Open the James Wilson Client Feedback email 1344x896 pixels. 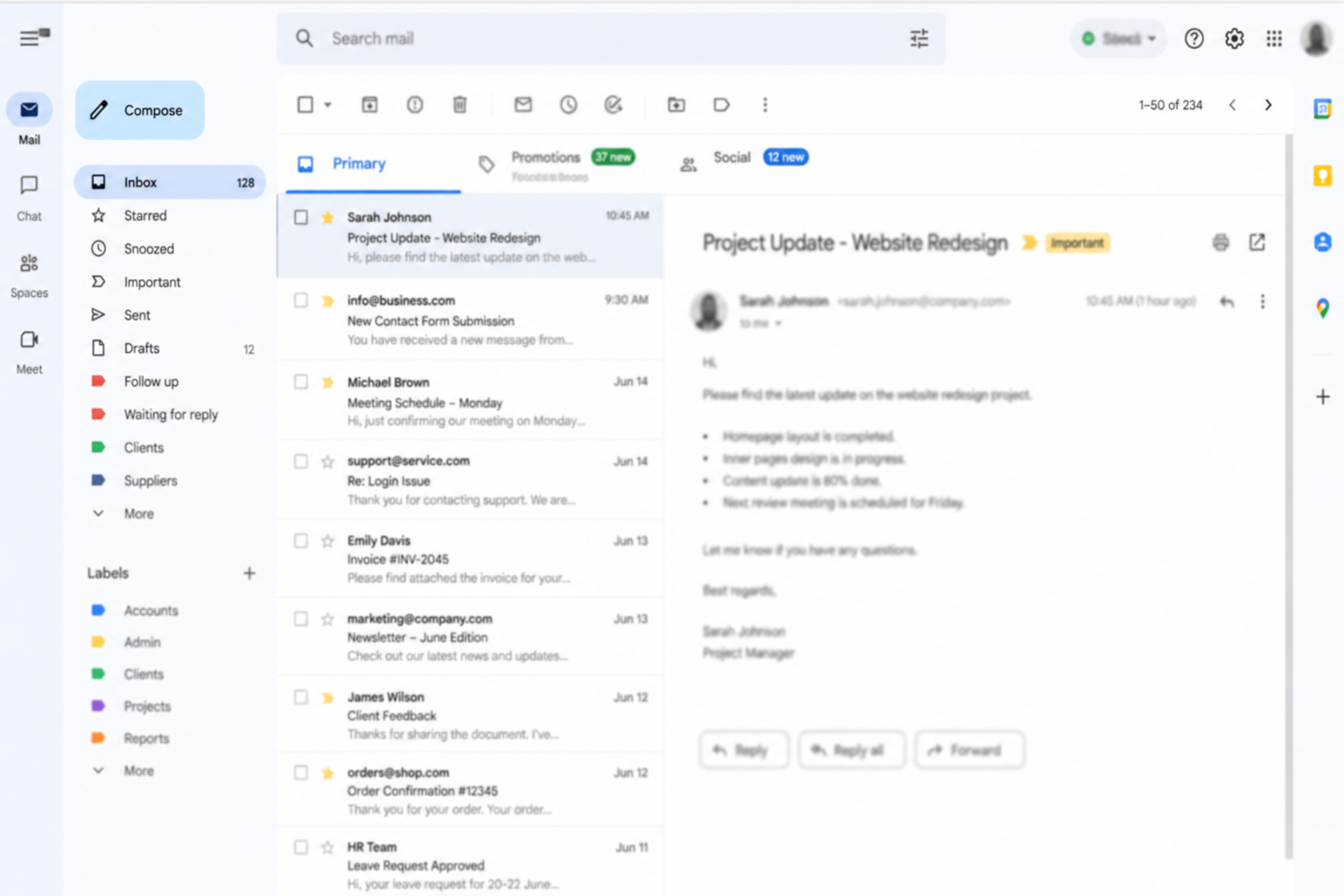click(470, 715)
